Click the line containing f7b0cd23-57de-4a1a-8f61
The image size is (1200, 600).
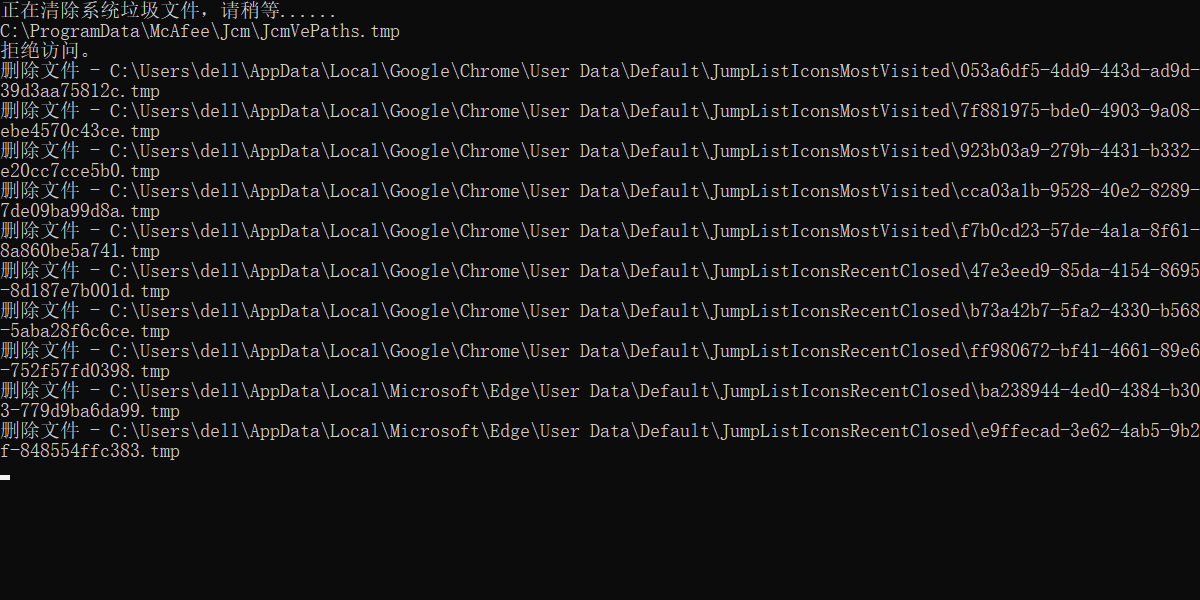600,231
